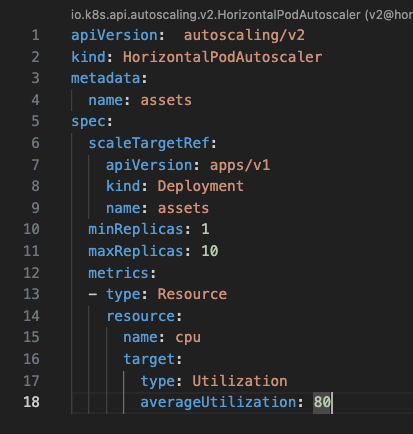Click the schema label io.k8s.api.autoscaling.v2.HorizontalPodAutoscaler

point(216,15)
